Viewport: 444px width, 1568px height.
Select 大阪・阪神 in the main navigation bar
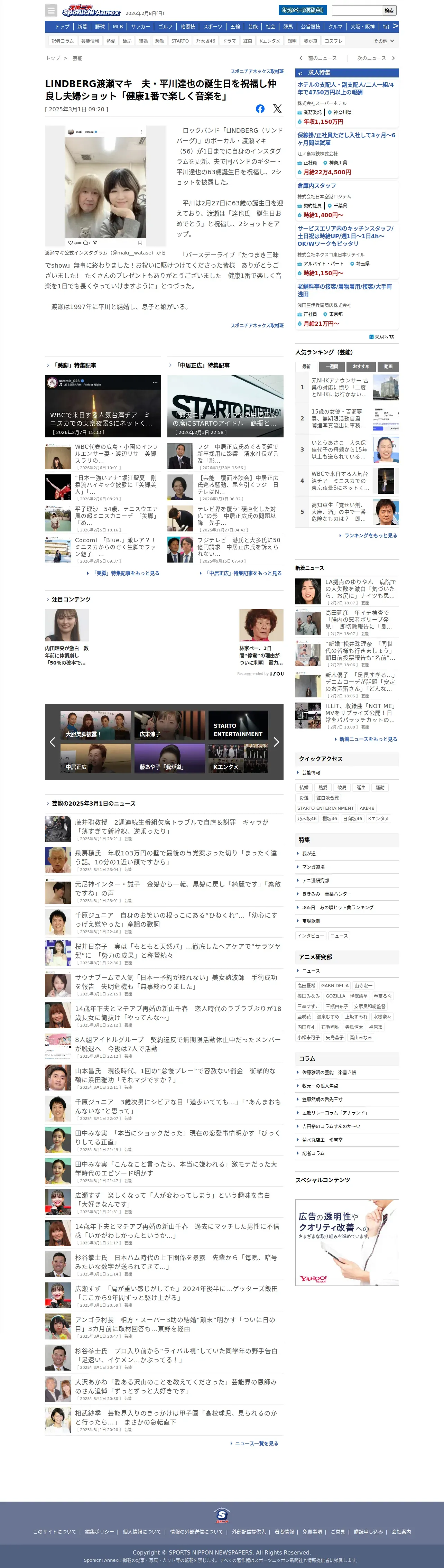(362, 27)
